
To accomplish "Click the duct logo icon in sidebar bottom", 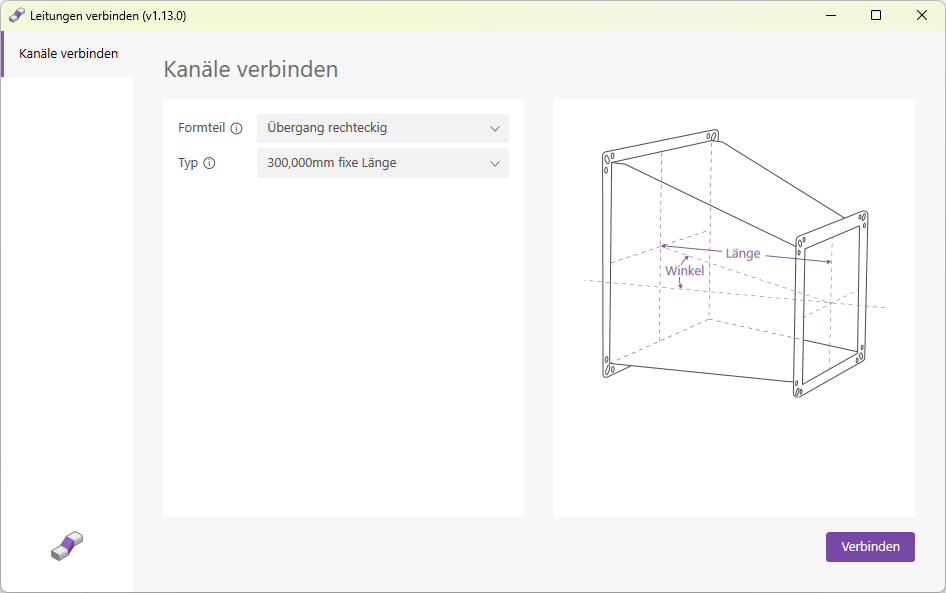I will pyautogui.click(x=67, y=545).
